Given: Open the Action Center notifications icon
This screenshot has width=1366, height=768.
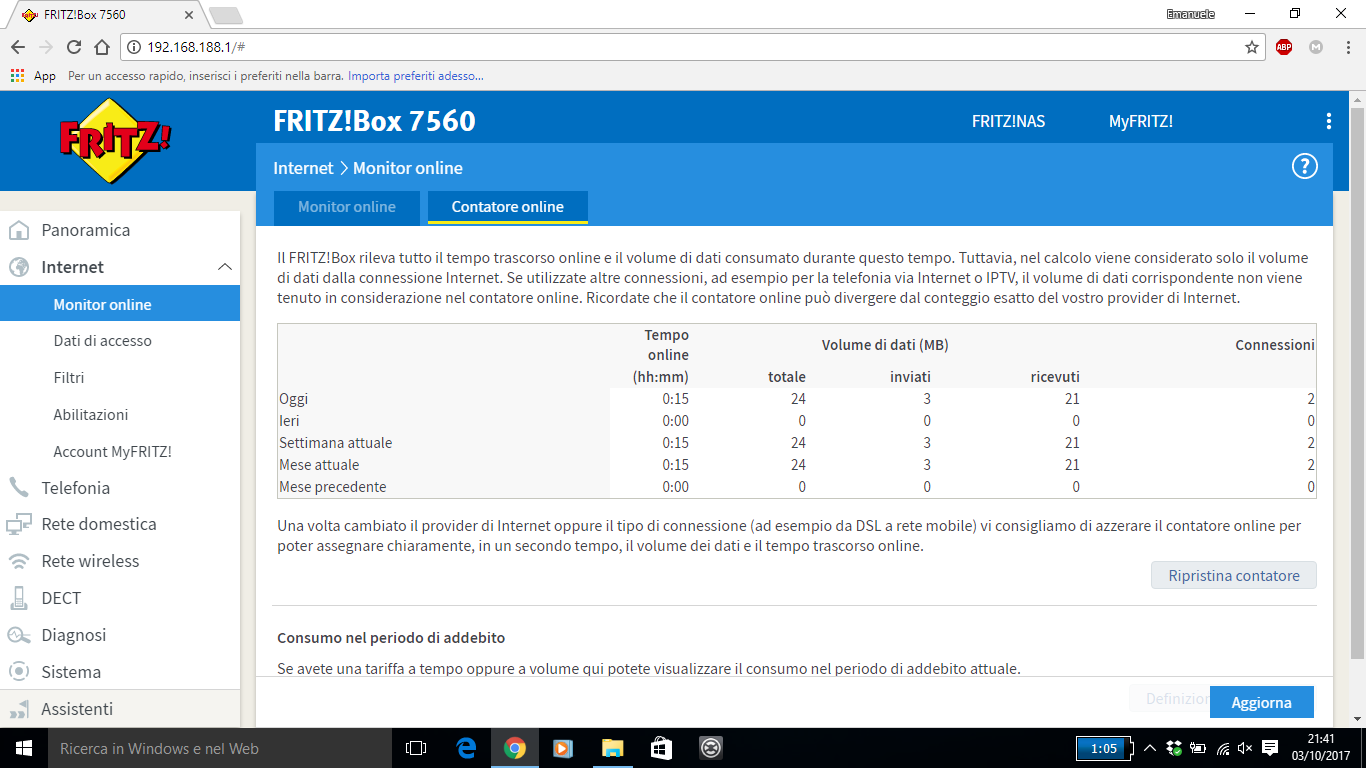Looking at the screenshot, I should (1270, 748).
